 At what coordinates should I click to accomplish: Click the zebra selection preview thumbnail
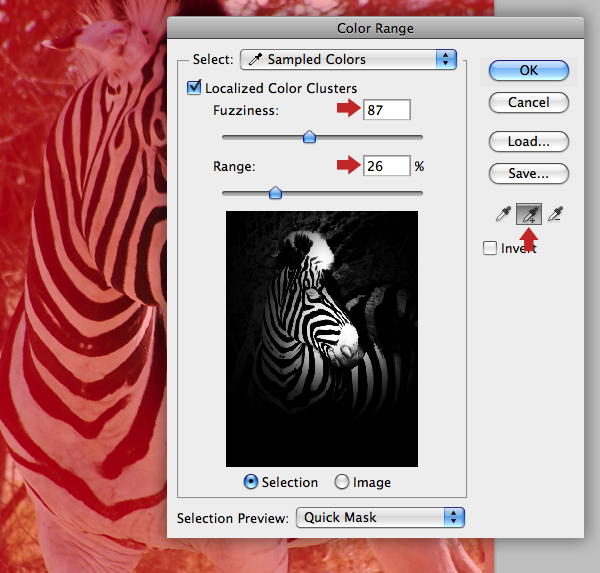click(x=322, y=339)
